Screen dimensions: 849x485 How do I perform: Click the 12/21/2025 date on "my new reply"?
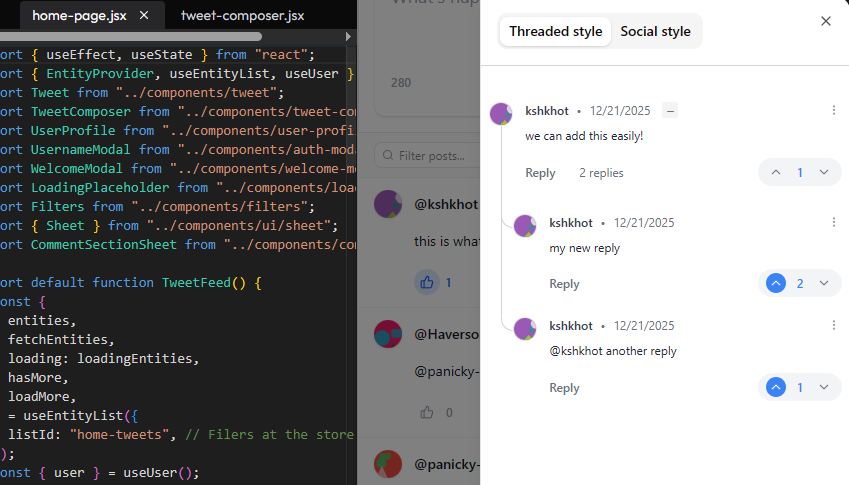(644, 223)
